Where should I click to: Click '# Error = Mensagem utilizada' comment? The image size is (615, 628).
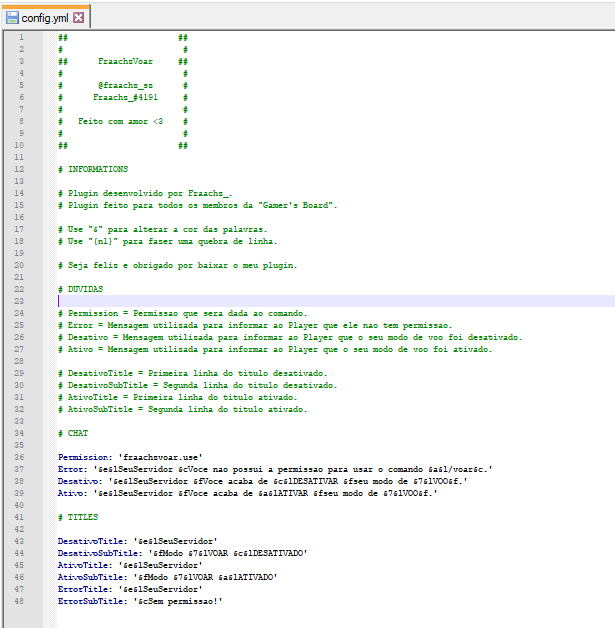[255, 325]
